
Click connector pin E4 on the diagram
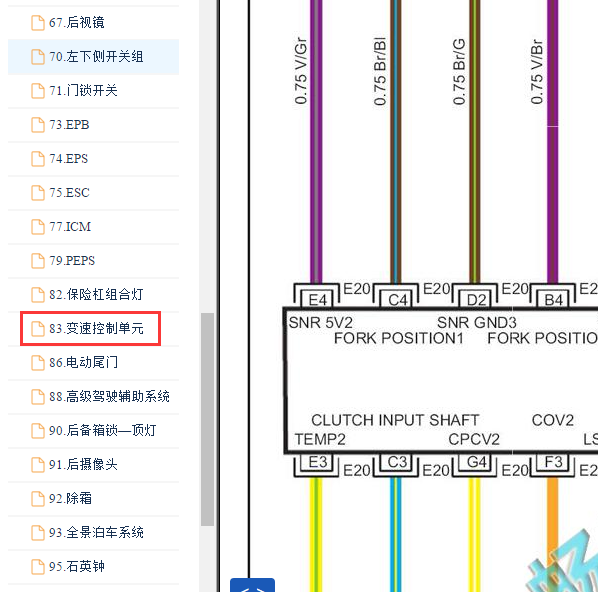click(317, 300)
